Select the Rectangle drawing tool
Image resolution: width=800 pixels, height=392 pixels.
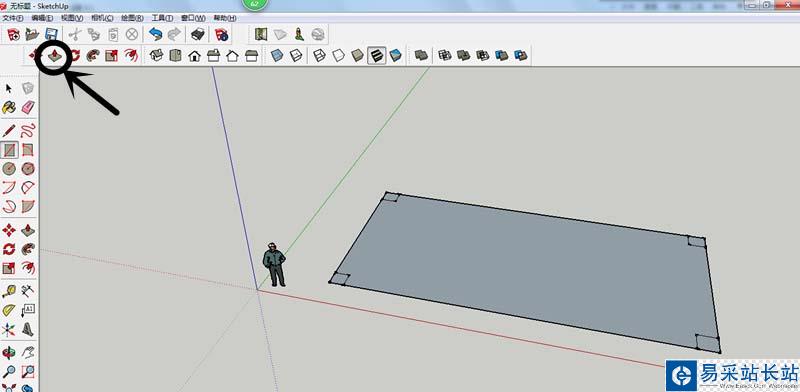9,150
